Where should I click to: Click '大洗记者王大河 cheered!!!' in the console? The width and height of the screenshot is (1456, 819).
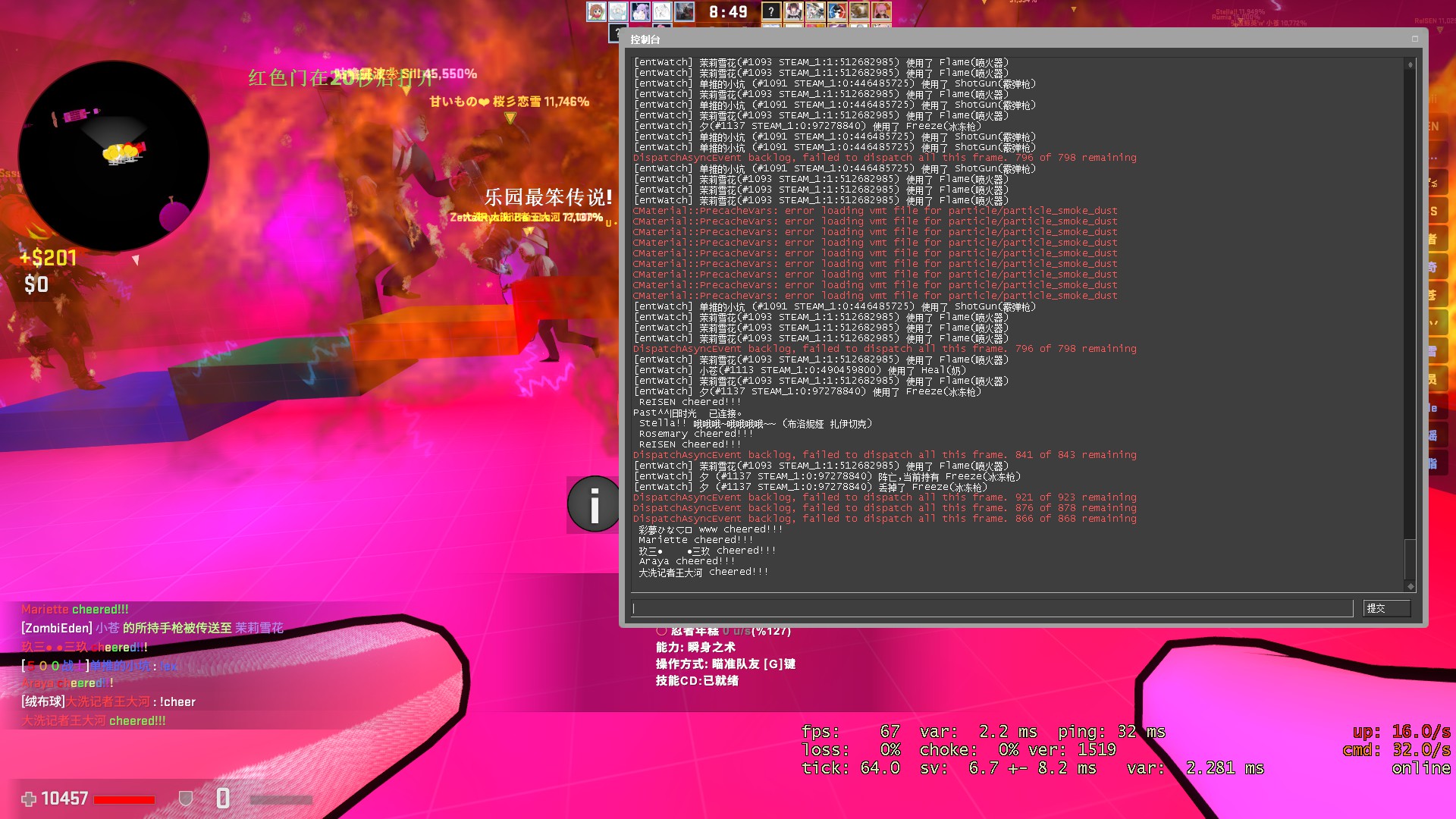tap(704, 572)
